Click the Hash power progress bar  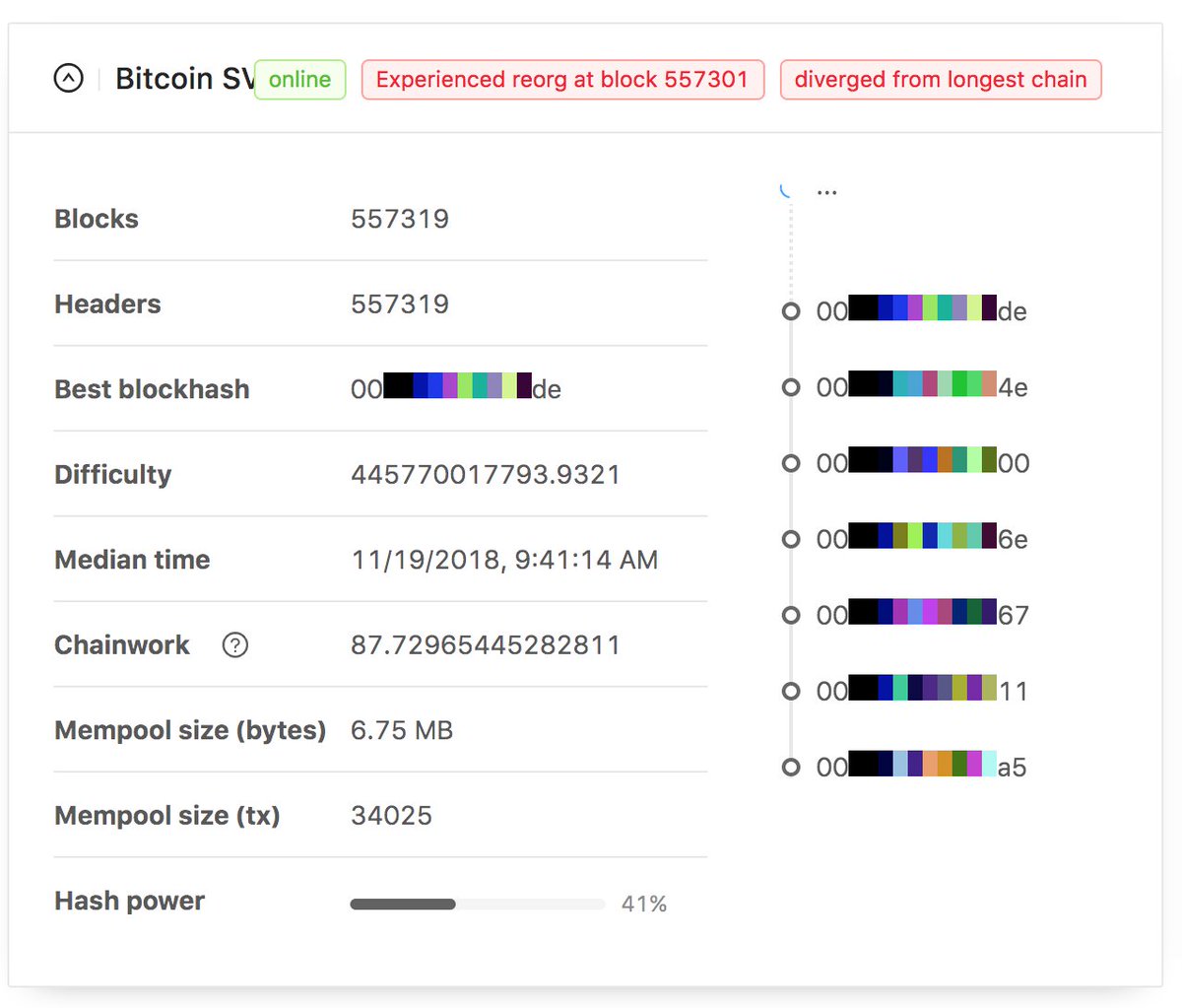coord(478,904)
